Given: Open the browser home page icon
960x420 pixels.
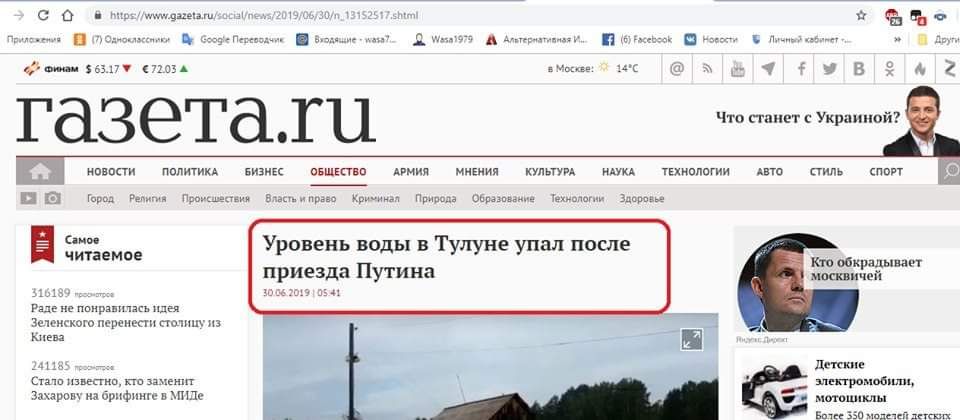Looking at the screenshot, I should (x=67, y=15).
